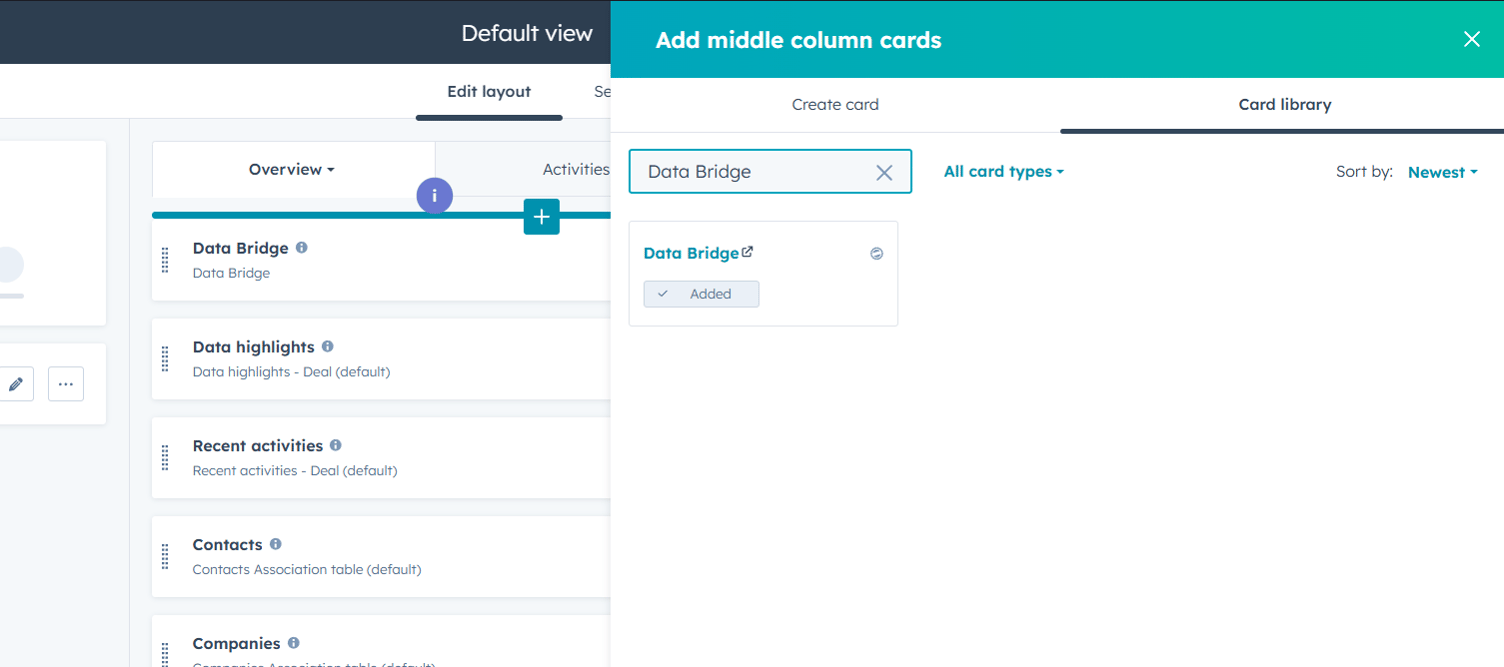Click the Recent activities card title
1504x667 pixels.
[x=257, y=446]
